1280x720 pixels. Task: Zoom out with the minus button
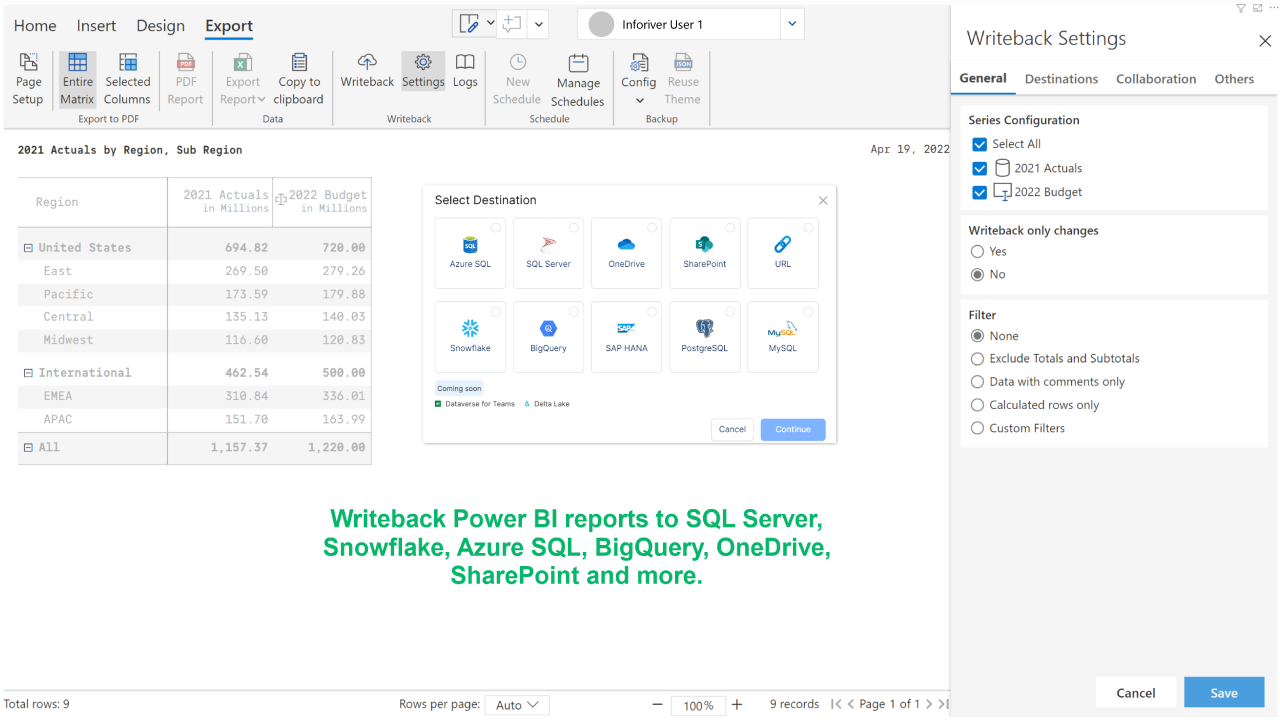657,705
